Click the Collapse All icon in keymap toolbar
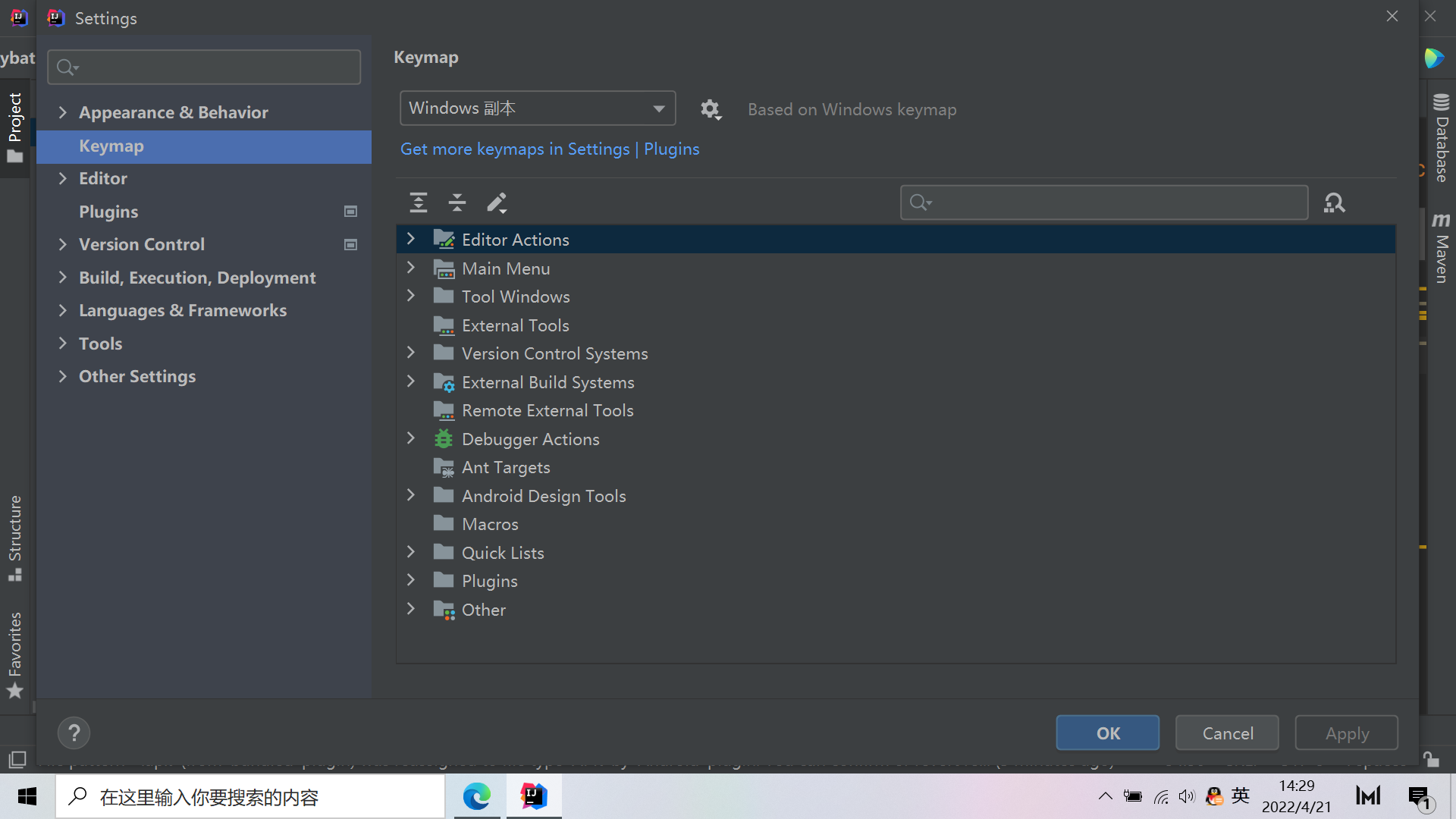The width and height of the screenshot is (1456, 819). tap(457, 202)
